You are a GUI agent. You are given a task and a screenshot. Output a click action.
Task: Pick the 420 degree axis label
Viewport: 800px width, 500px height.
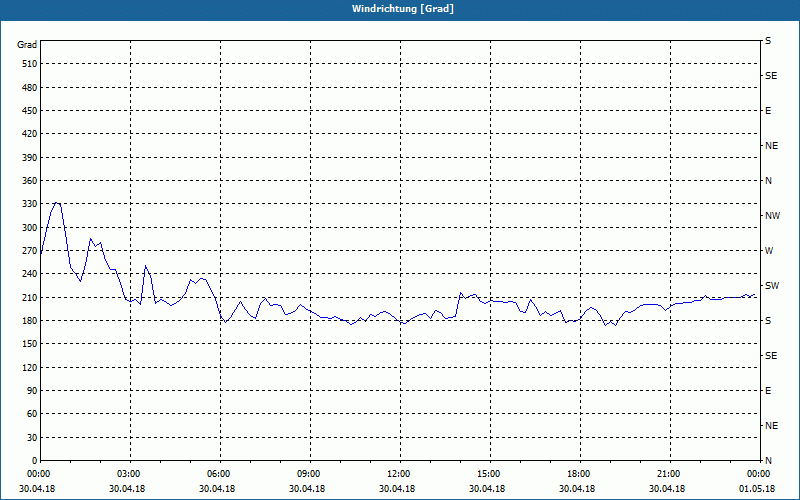tap(29, 134)
